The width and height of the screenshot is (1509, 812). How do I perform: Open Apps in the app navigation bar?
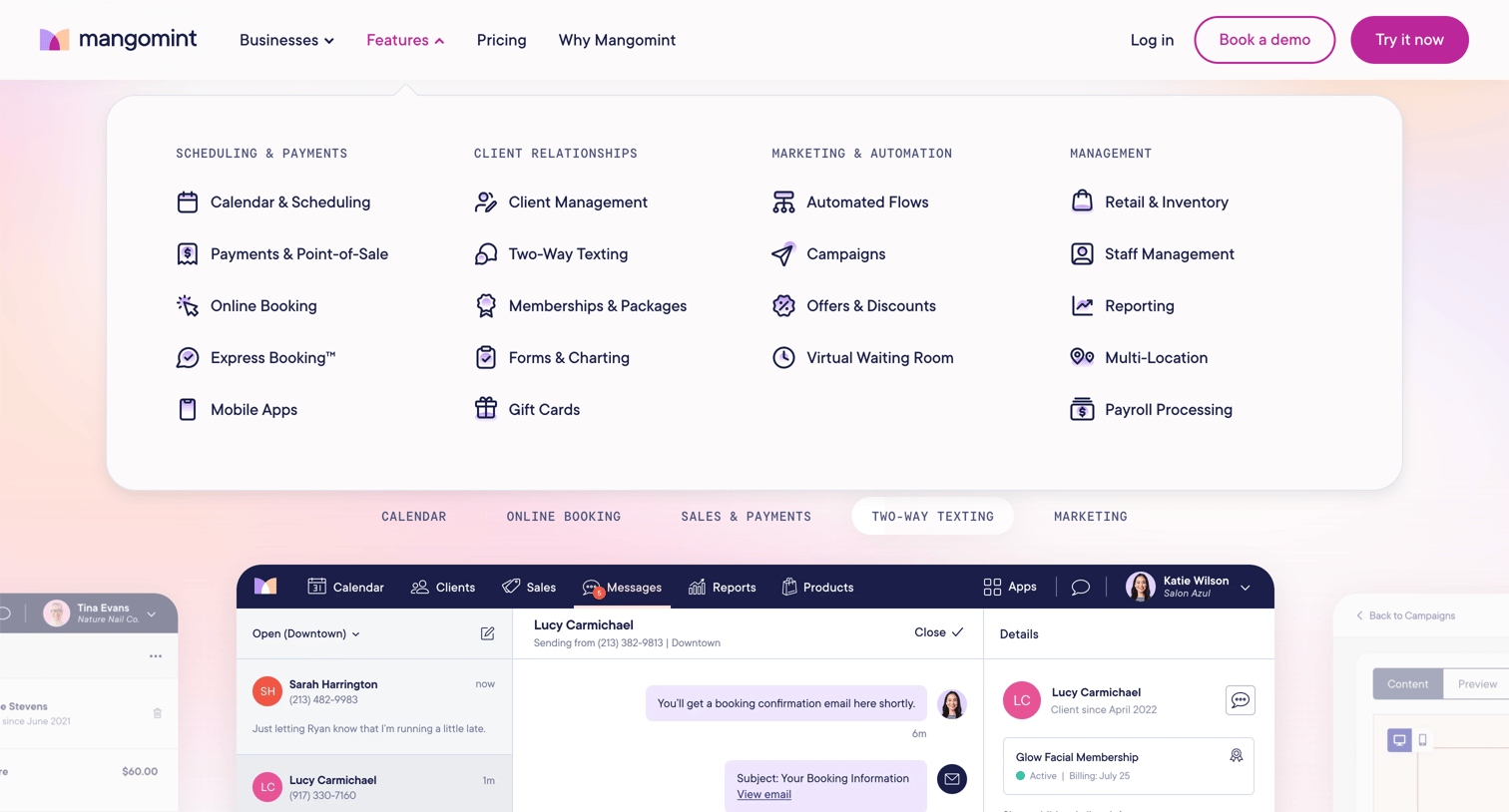pyautogui.click(x=1010, y=588)
